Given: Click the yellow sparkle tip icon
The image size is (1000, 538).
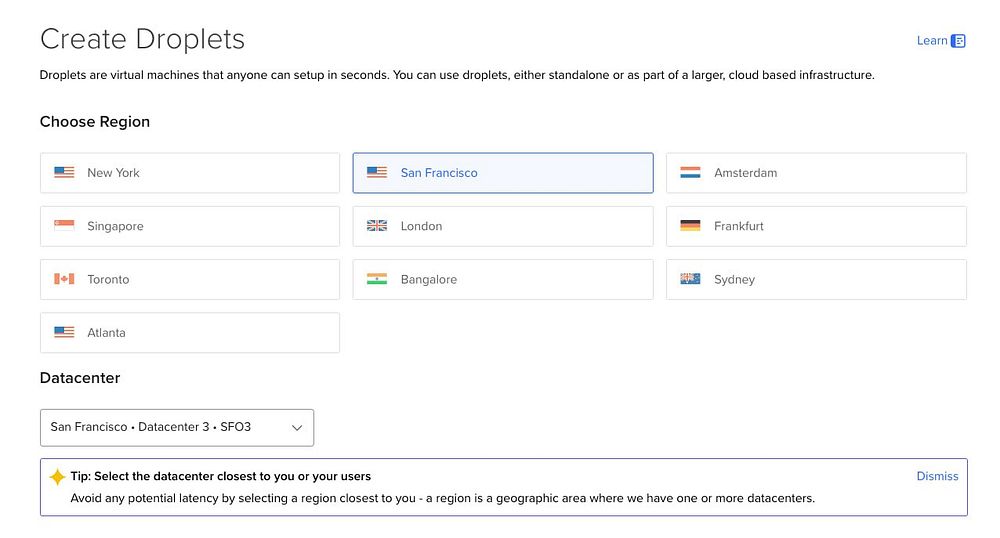Looking at the screenshot, I should pos(58,477).
